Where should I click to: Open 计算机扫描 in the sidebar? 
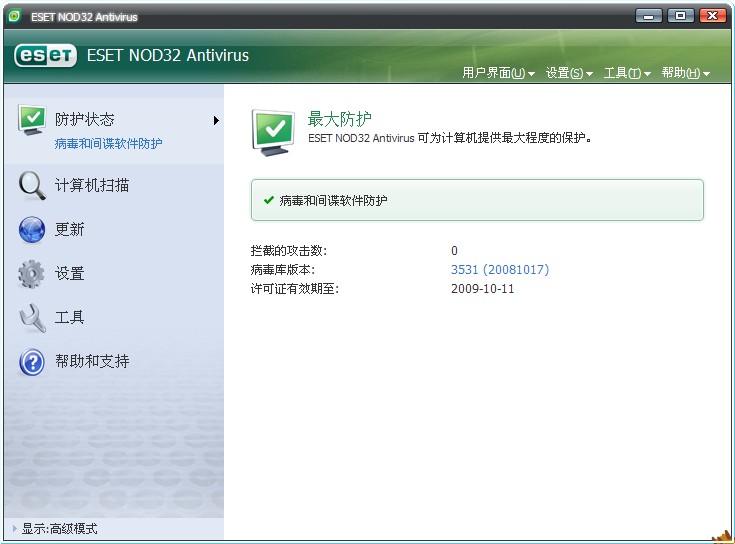(92, 186)
